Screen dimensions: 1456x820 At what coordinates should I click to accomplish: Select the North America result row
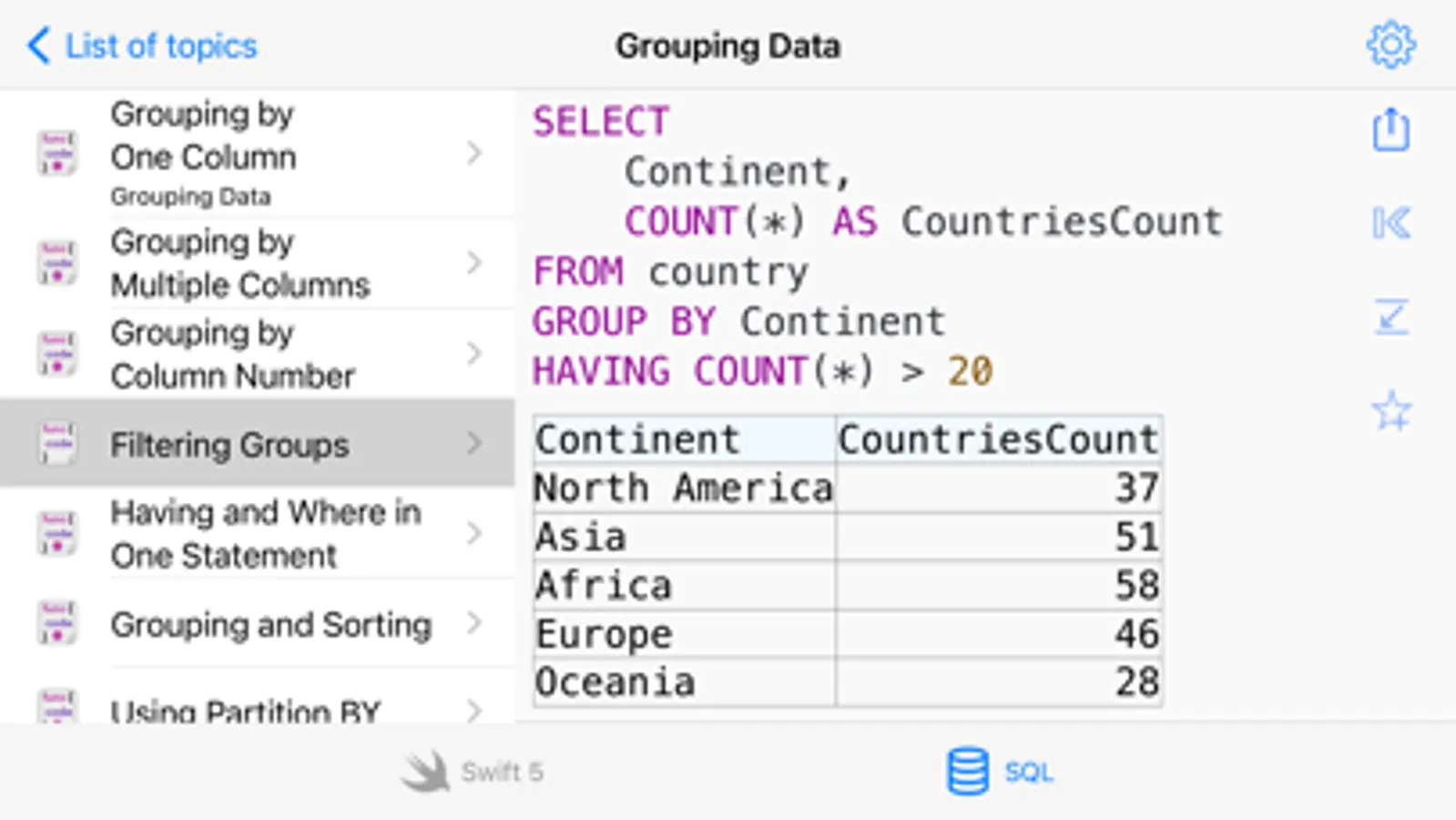(683, 488)
